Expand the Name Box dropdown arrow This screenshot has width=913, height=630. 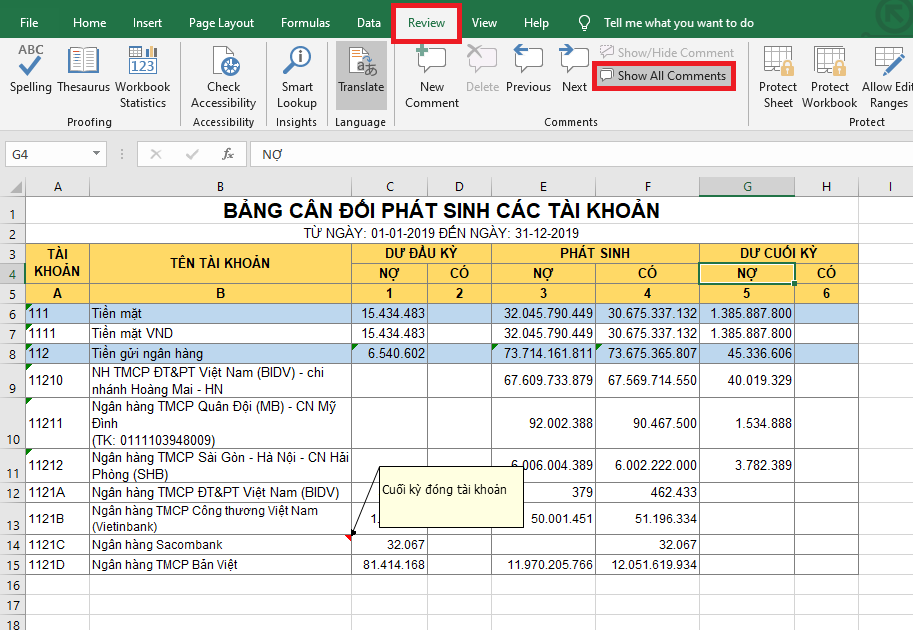pyautogui.click(x=97, y=154)
